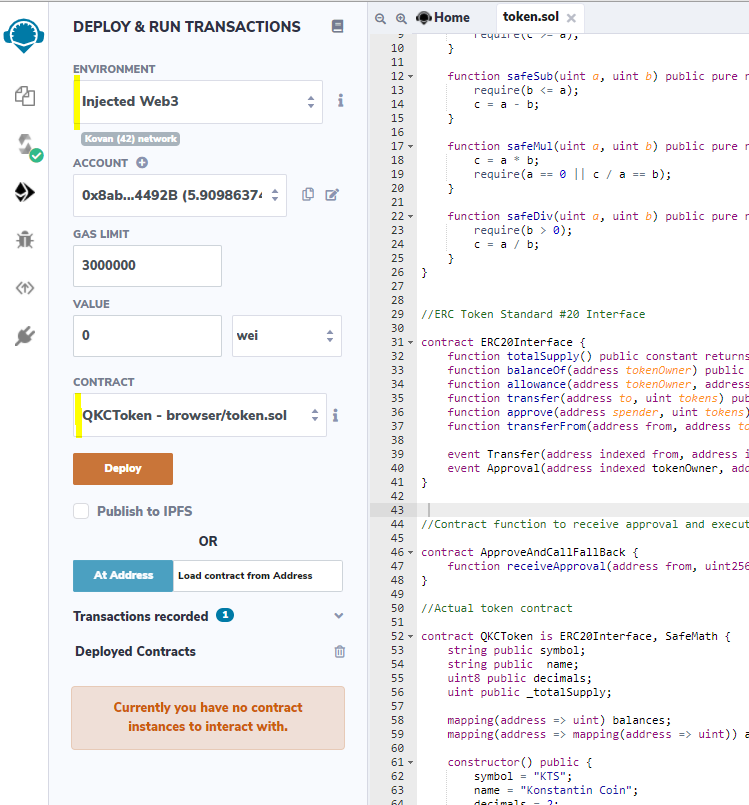Click the Gas Limit input field
Image resolution: width=749 pixels, height=805 pixels.
147,265
